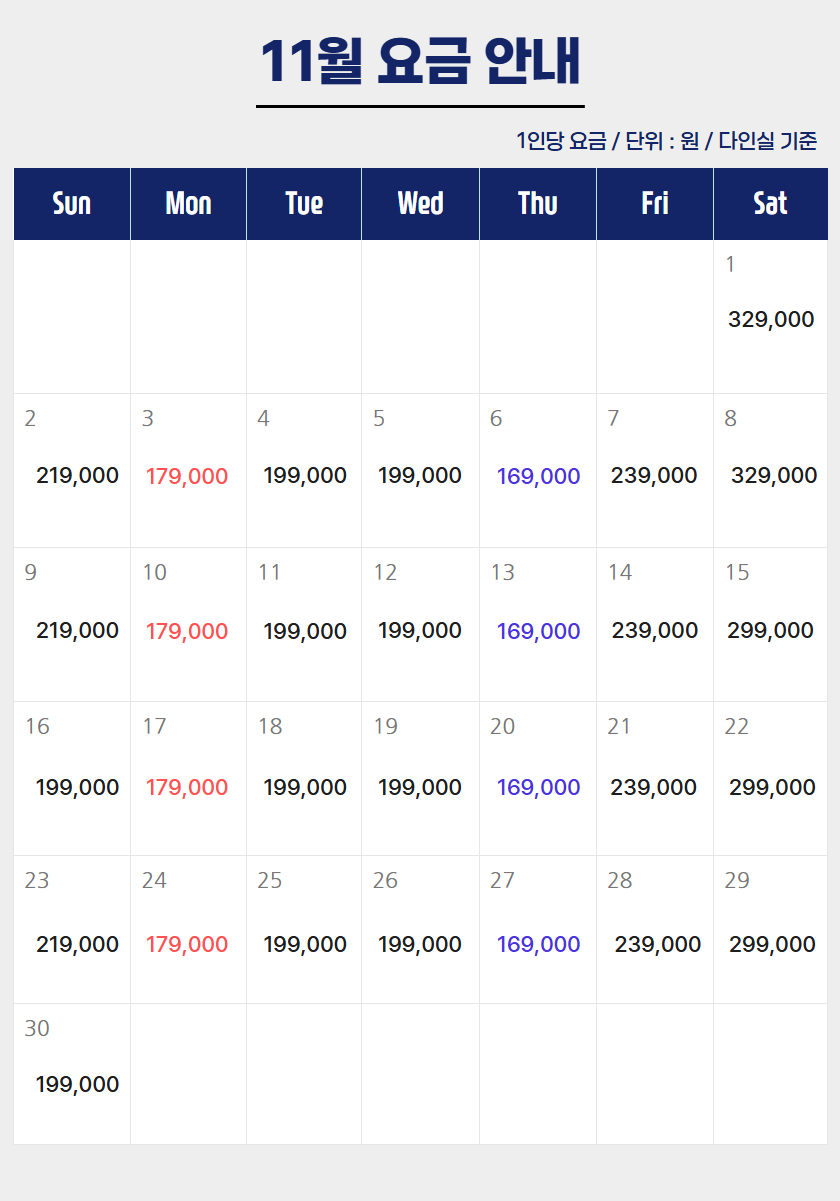The height and width of the screenshot is (1201, 840).
Task: Click the 299,000 price on the 22nd
Action: point(772,788)
